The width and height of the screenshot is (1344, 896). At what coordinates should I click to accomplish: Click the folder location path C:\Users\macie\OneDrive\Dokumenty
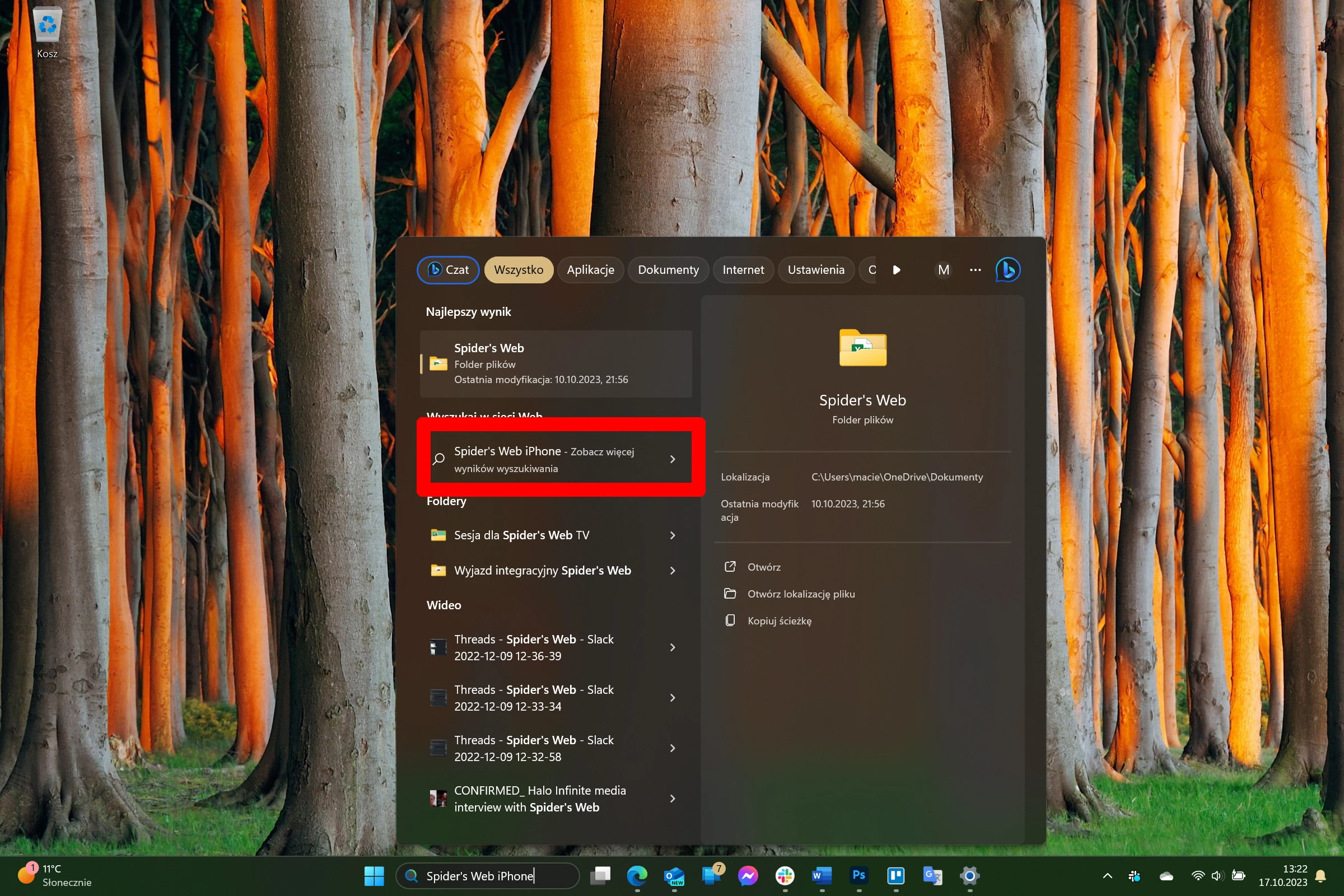(x=897, y=477)
